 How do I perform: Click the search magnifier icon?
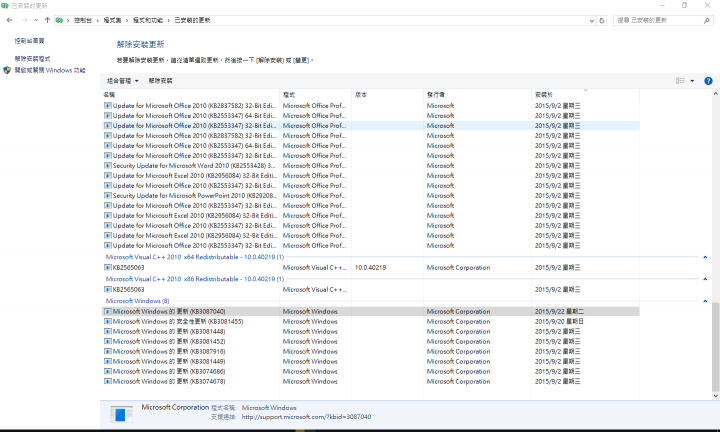pyautogui.click(x=707, y=20)
